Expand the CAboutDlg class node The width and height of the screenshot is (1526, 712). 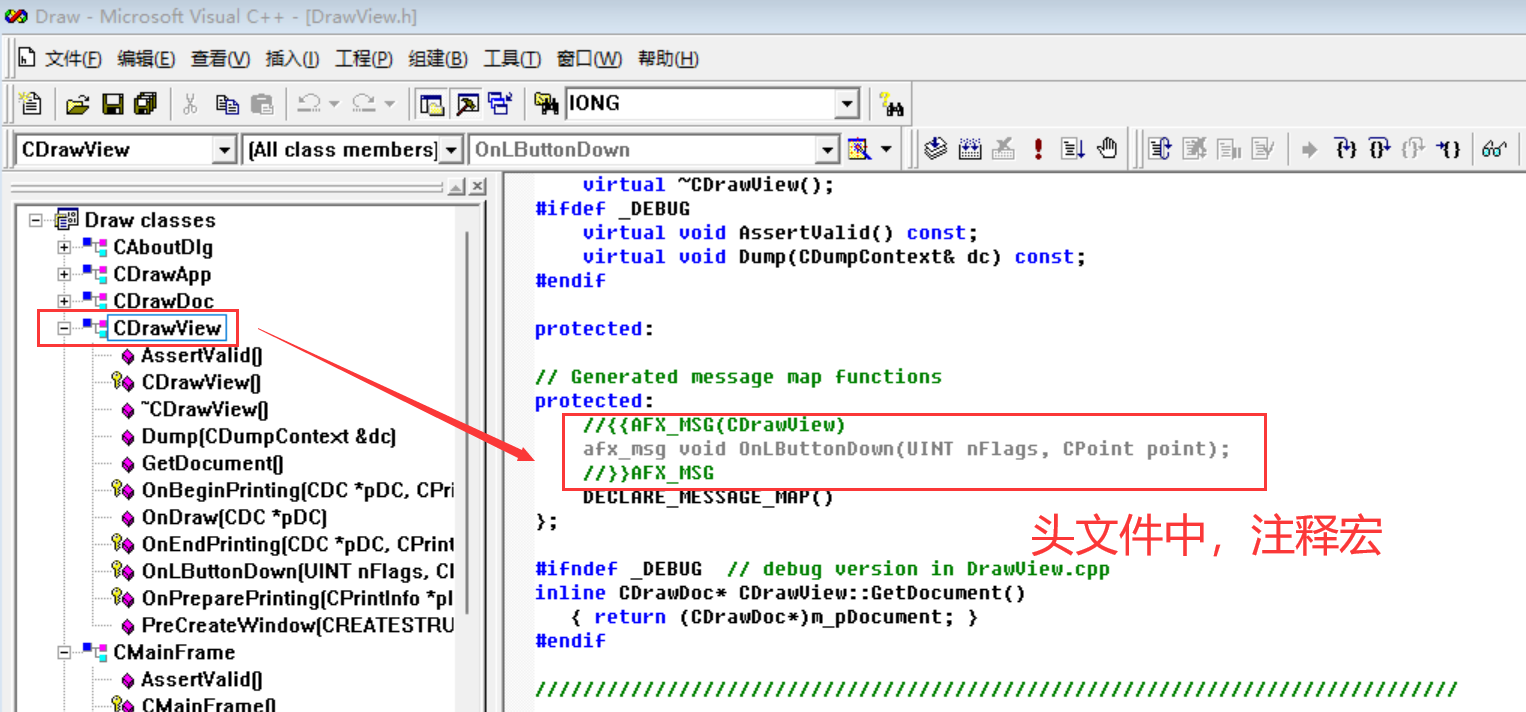point(65,247)
